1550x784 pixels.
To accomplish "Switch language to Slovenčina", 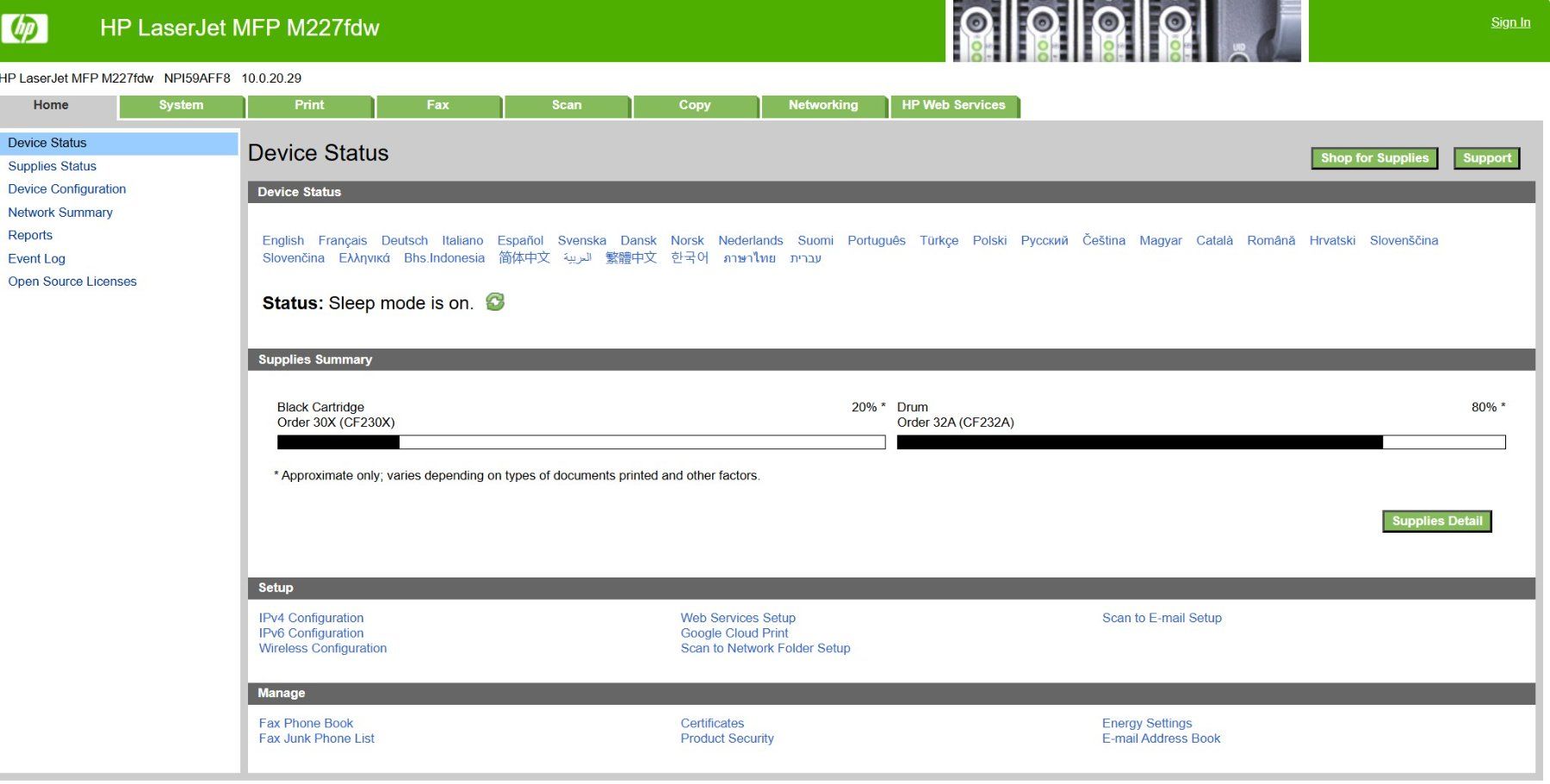I will [x=294, y=258].
